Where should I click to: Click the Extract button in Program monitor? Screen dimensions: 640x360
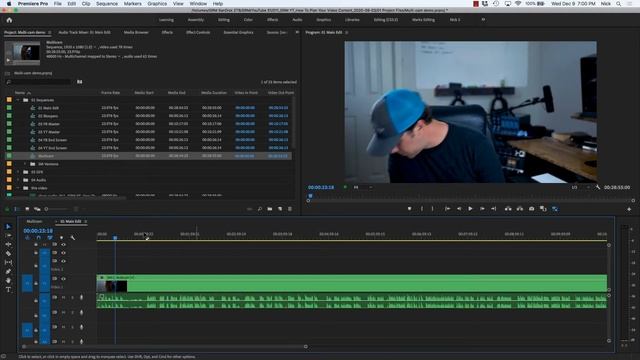click(520, 209)
